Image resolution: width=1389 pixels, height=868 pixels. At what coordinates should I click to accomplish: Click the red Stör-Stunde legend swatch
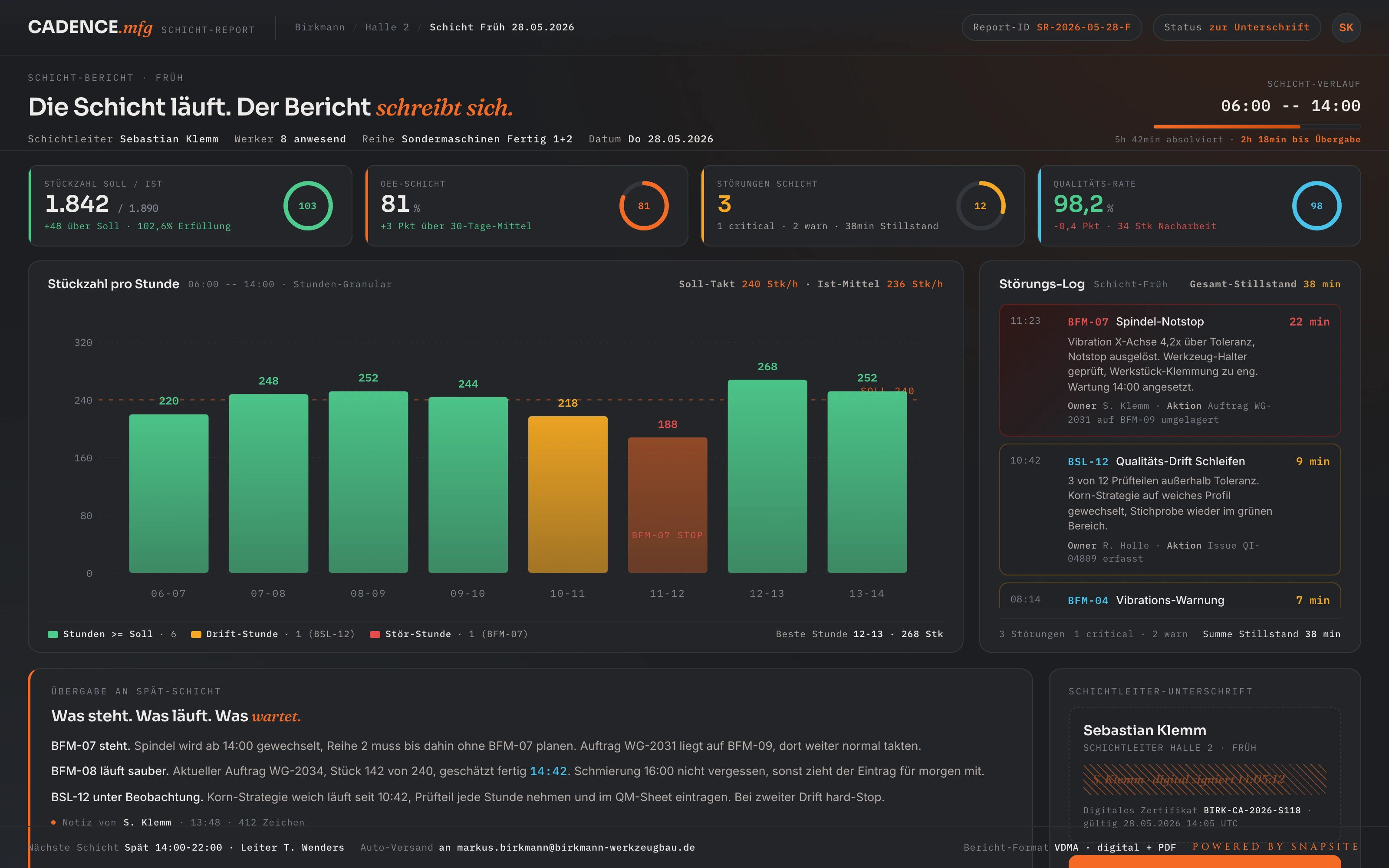(x=375, y=635)
